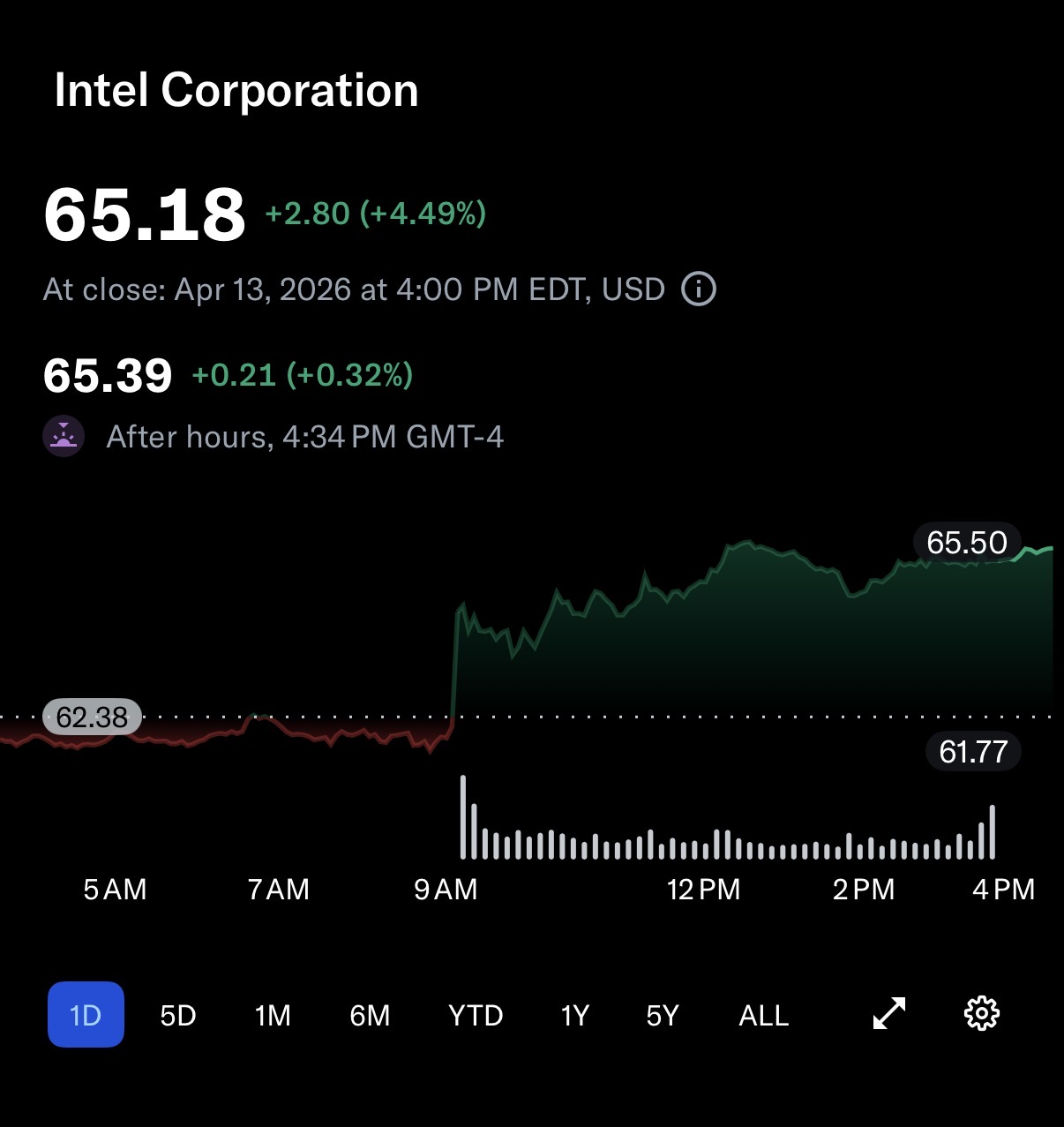Select the 5Y chart range

click(663, 1015)
